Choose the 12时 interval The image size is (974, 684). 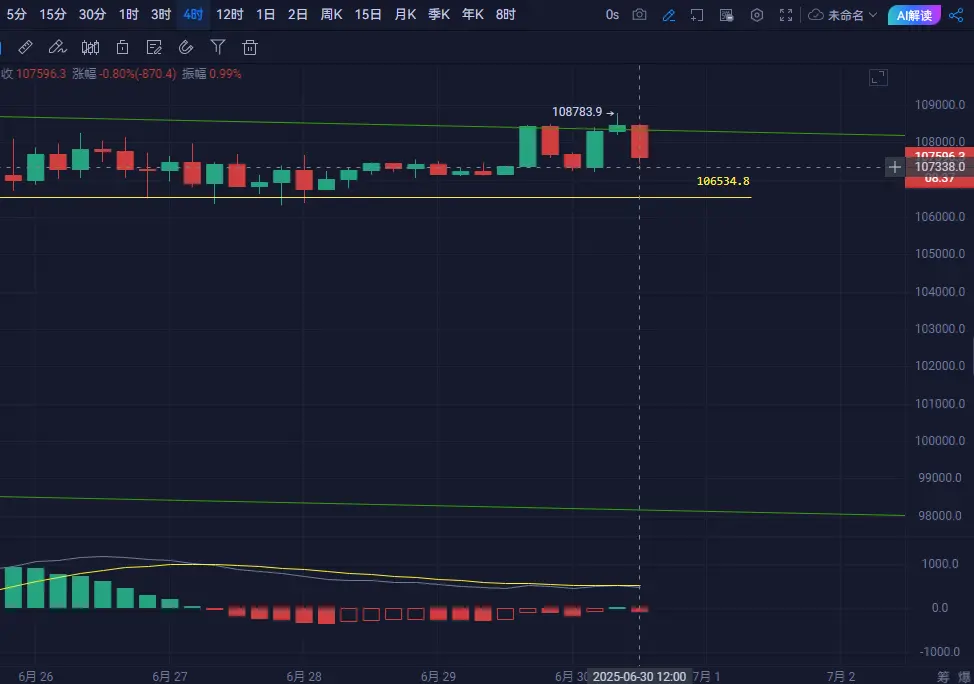(x=229, y=14)
